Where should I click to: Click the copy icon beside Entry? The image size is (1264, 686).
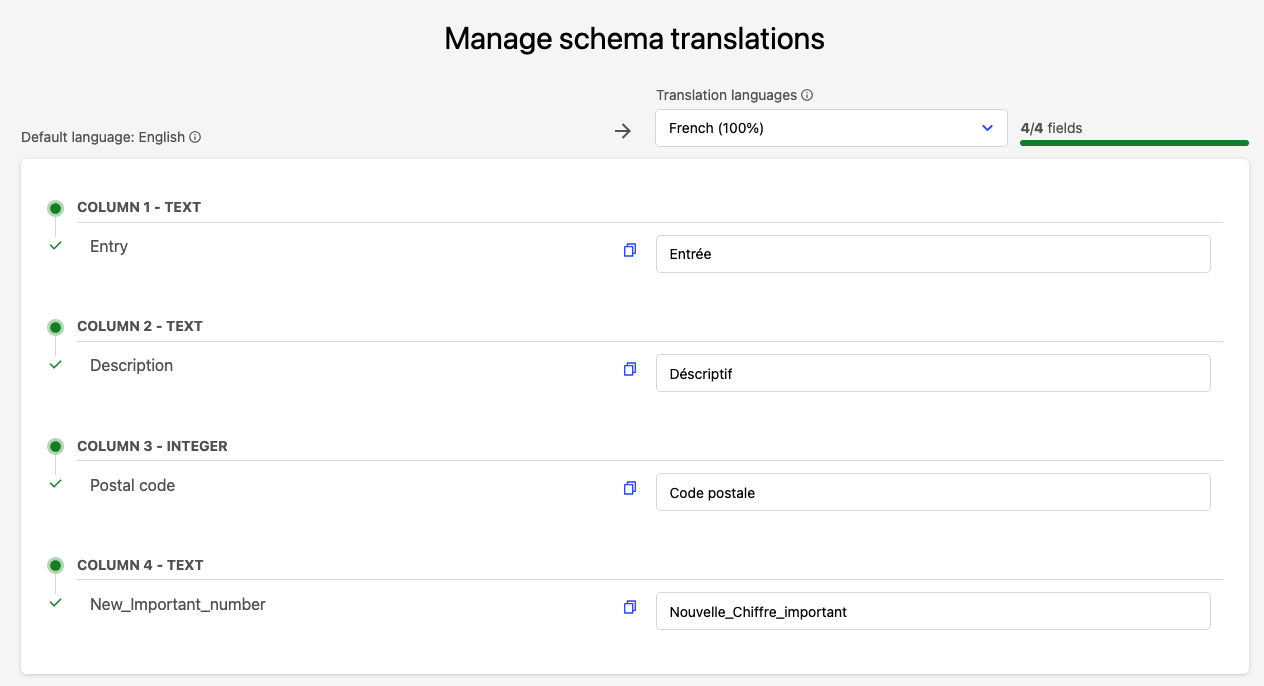click(x=630, y=250)
